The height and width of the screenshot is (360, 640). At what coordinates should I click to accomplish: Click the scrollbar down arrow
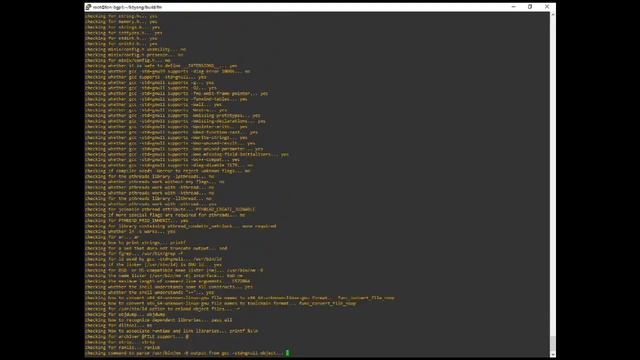553,355
